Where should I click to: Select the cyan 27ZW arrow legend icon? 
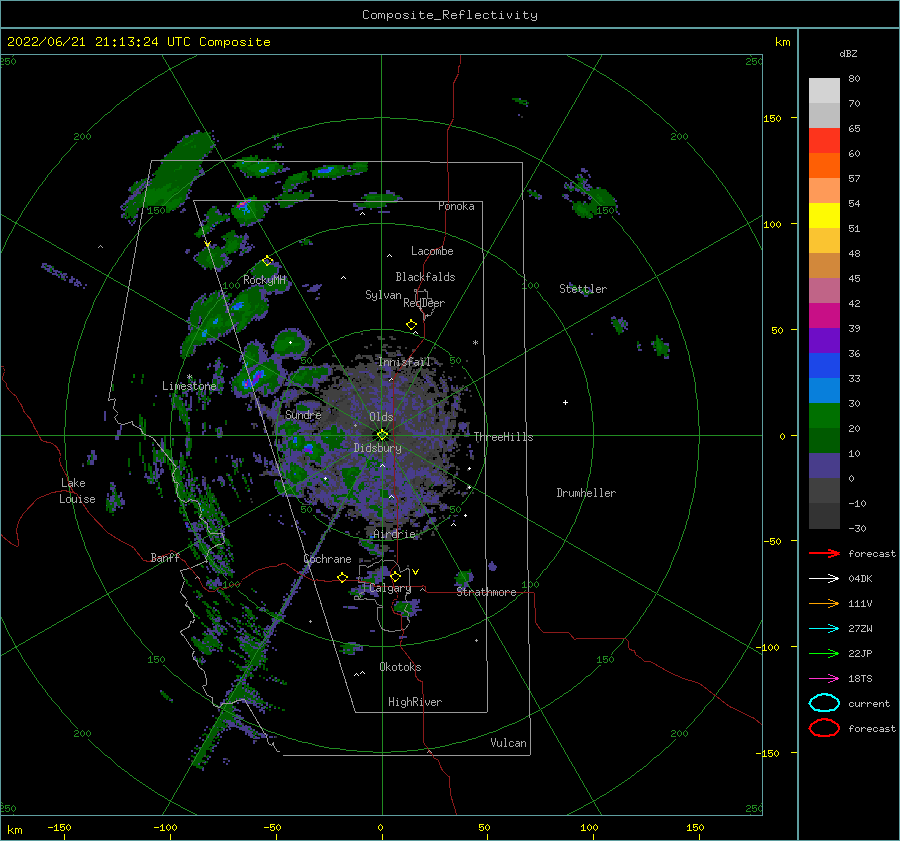[824, 629]
